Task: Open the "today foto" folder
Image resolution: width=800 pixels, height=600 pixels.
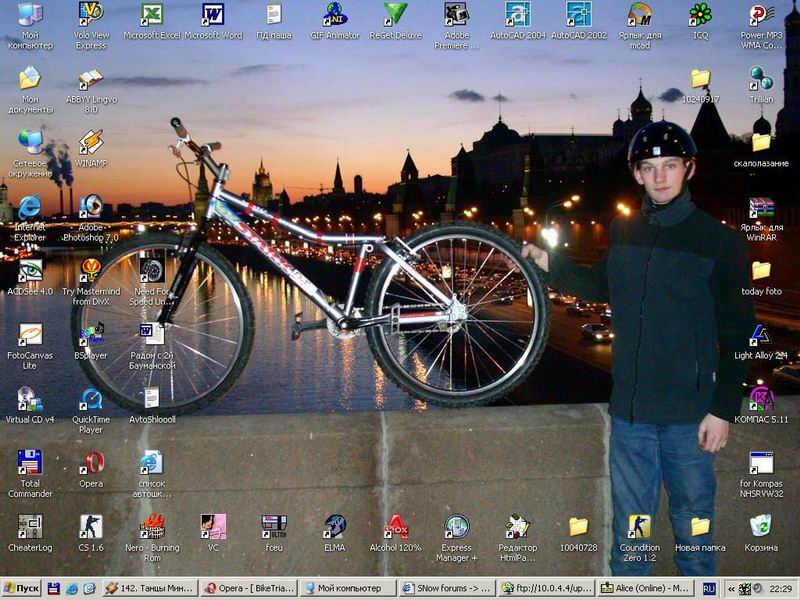Action: click(x=761, y=270)
